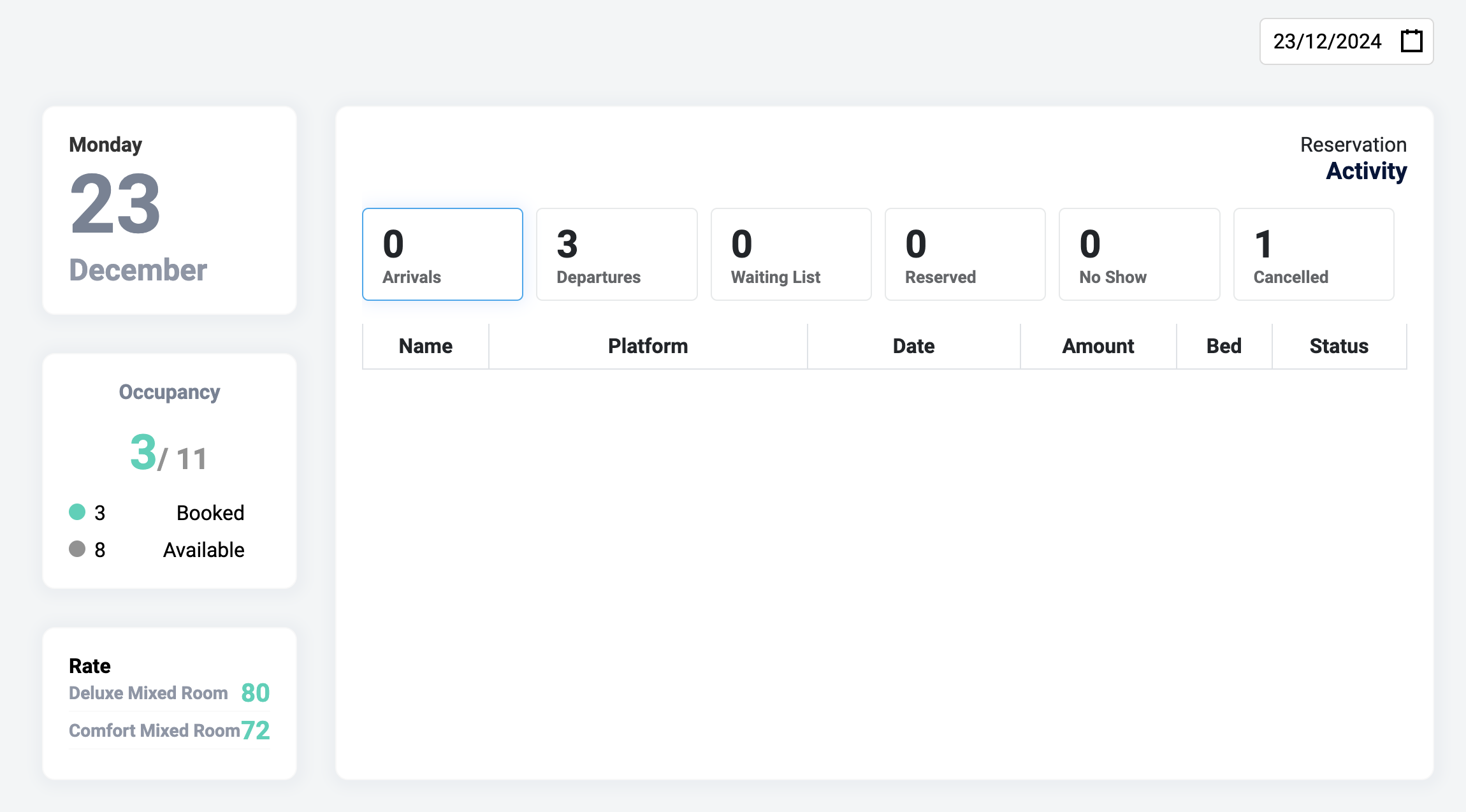Viewport: 1466px width, 812px height.
Task: Sort the table by Name column
Action: [x=425, y=345]
